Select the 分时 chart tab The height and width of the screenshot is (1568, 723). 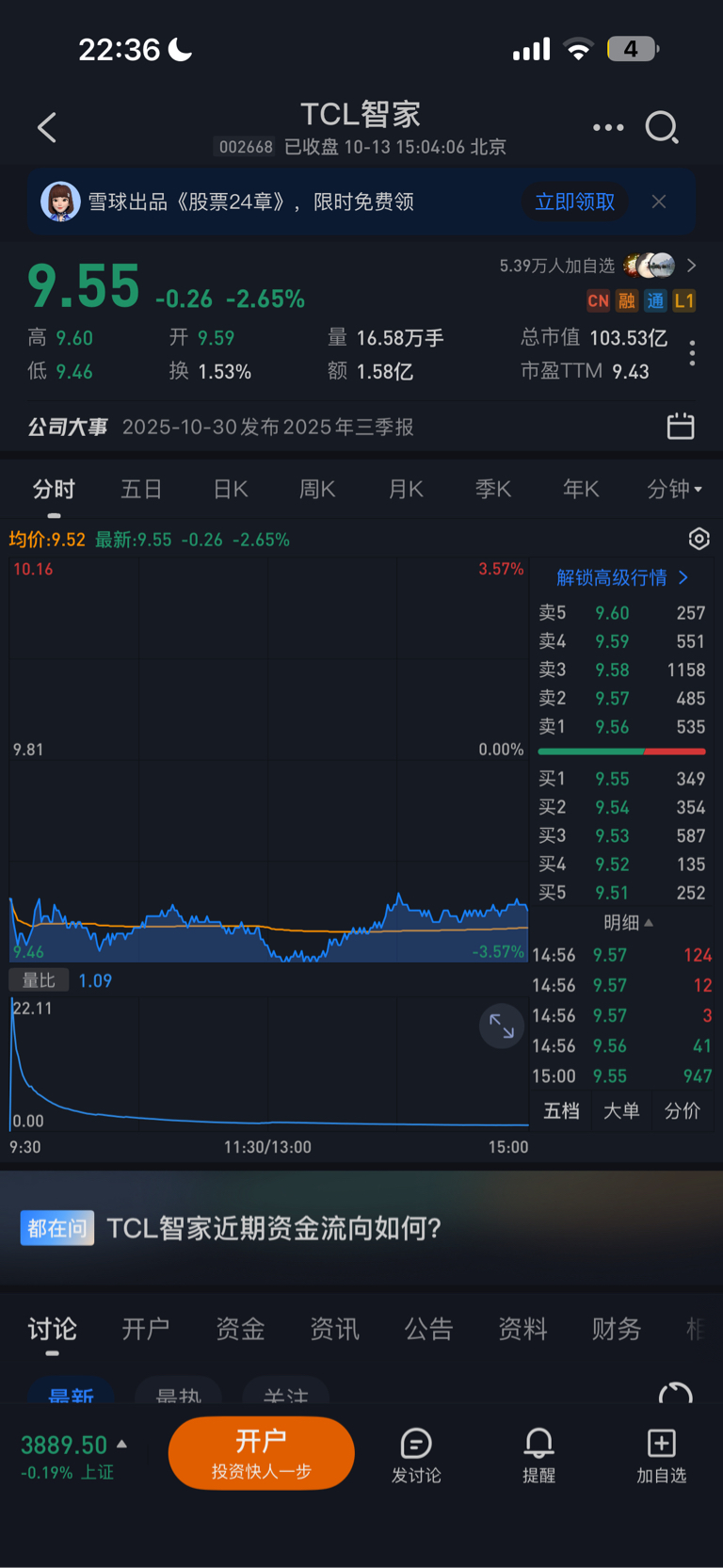(54, 489)
